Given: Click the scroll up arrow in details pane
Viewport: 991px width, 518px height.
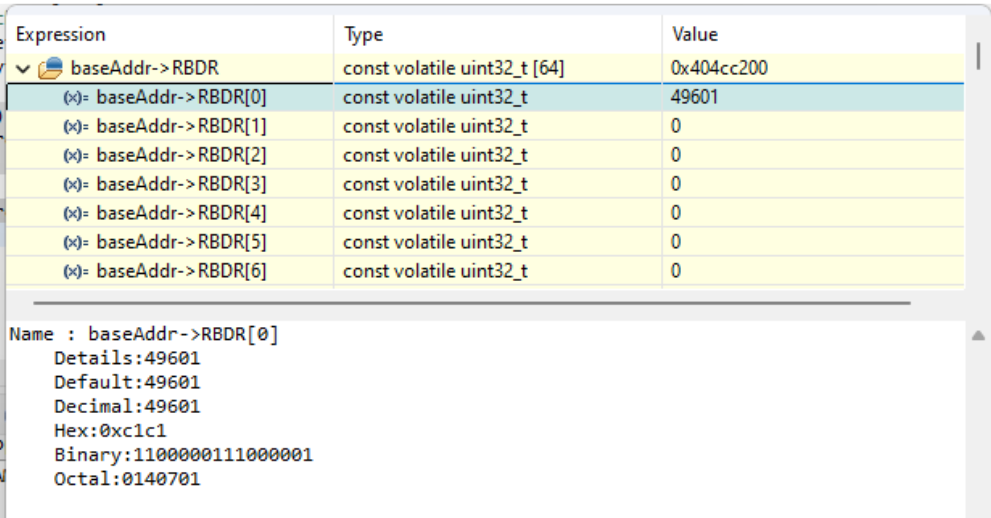Looking at the screenshot, I should [x=980, y=337].
